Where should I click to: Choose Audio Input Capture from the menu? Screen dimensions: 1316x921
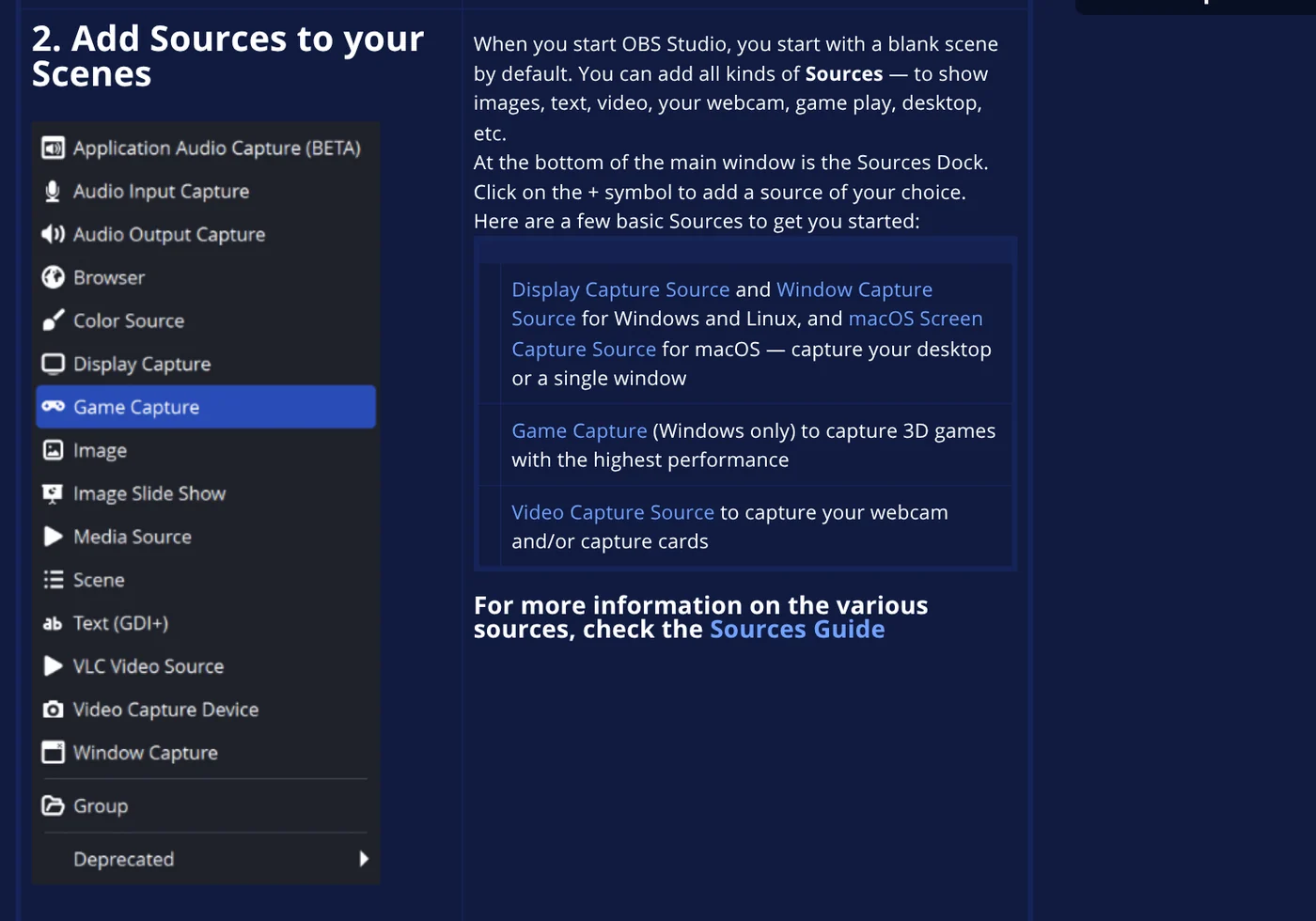point(206,191)
